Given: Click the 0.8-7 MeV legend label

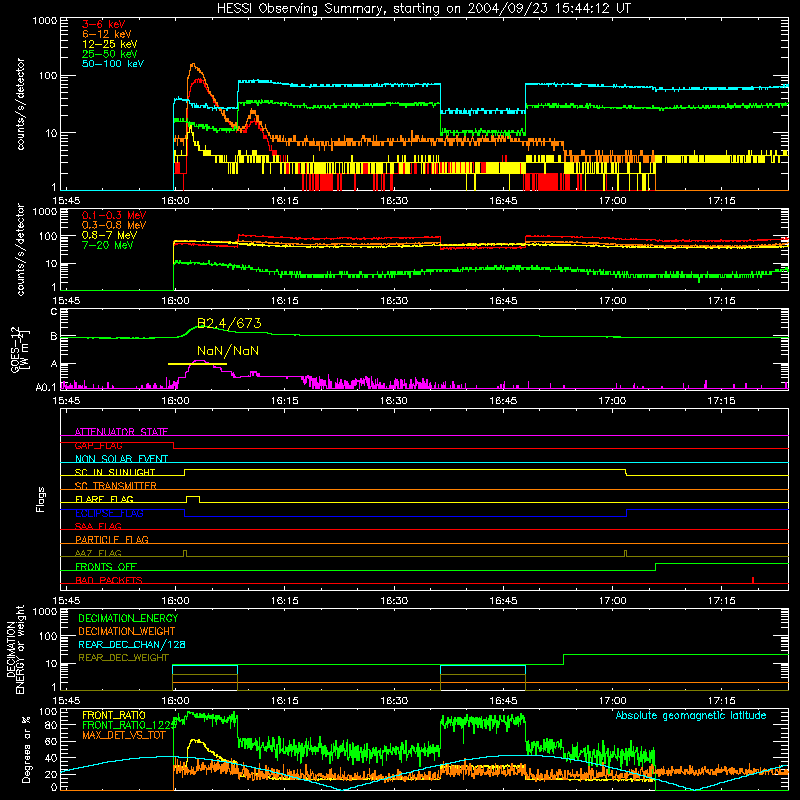Looking at the screenshot, I should tap(109, 235).
